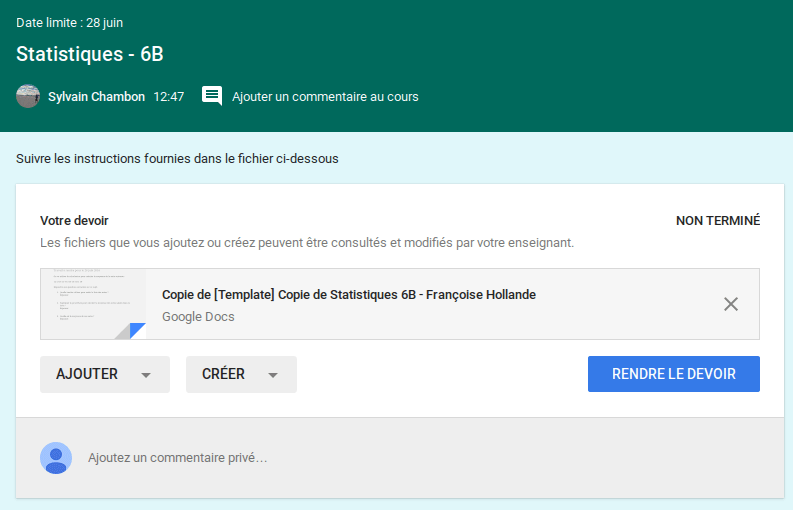Remove the attached file with the X icon
The height and width of the screenshot is (510, 793).
pos(731,304)
